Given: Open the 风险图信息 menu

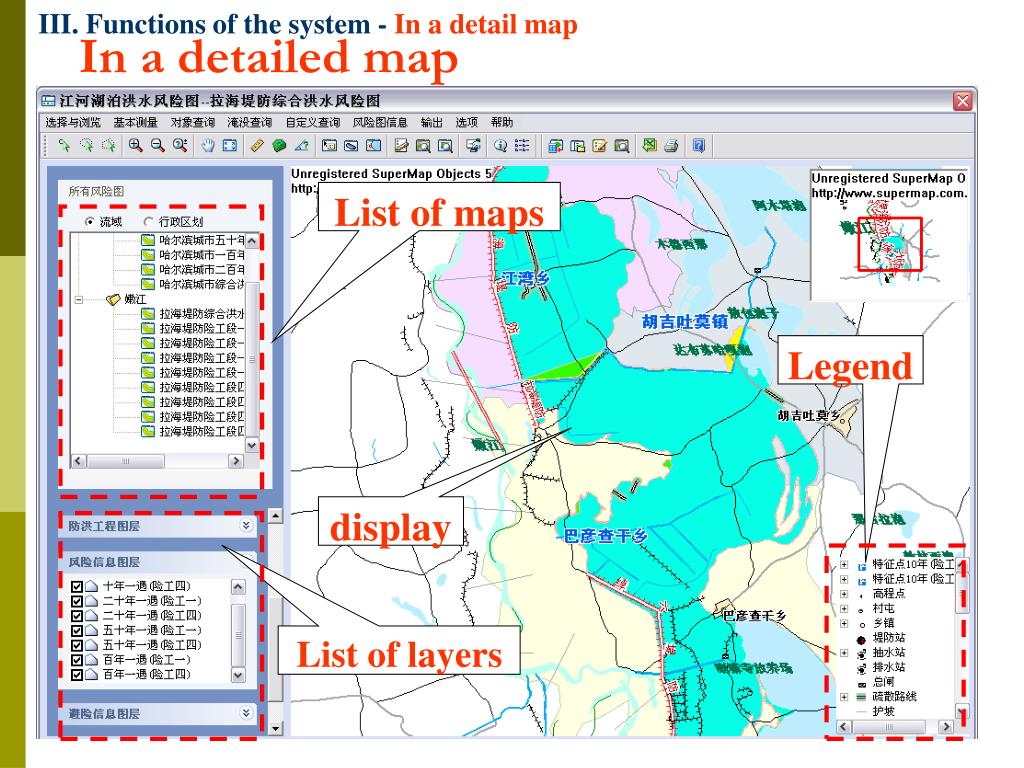Looking at the screenshot, I should coord(380,122).
